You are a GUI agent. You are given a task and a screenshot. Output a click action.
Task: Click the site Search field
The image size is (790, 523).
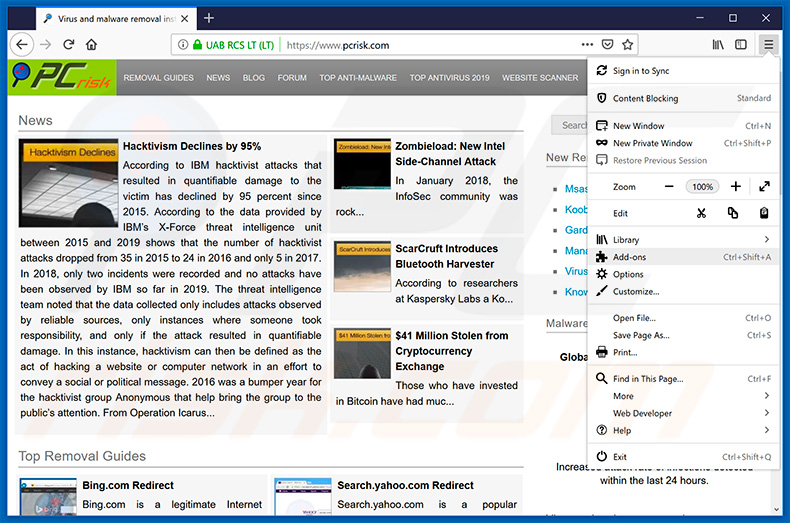[569, 125]
